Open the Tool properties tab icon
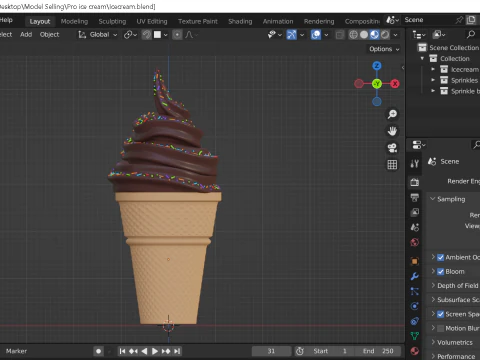Screen dimensions: 480x360 pyautogui.click(x=415, y=163)
